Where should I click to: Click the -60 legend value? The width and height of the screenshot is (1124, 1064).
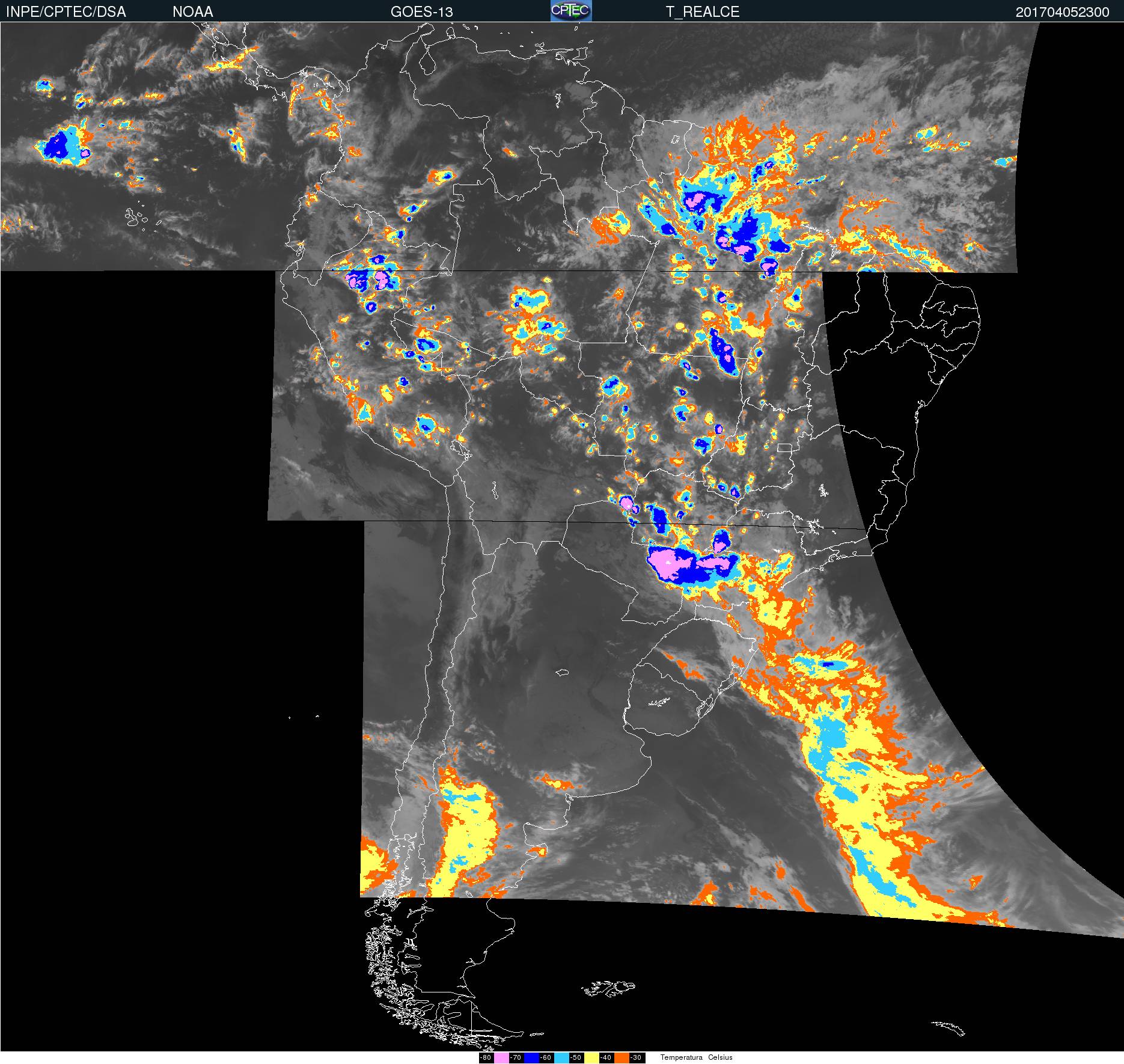(x=546, y=1057)
